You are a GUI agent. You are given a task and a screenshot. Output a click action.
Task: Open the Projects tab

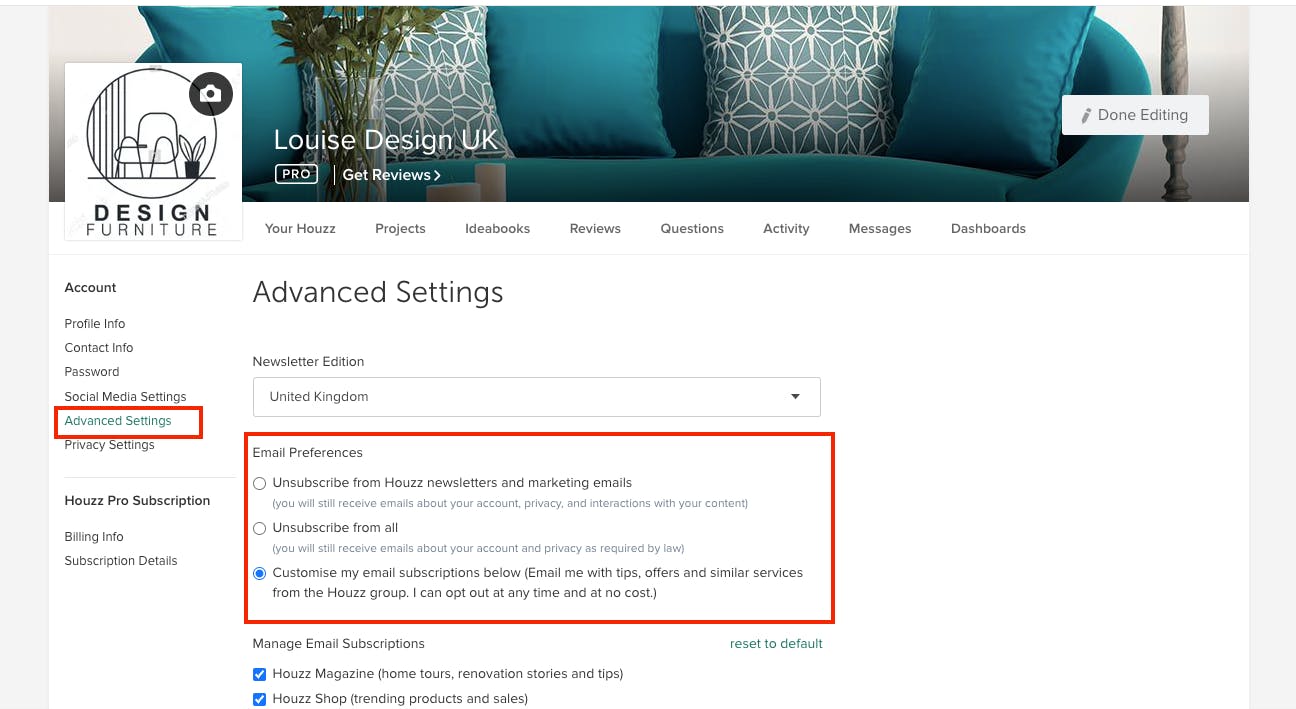click(400, 229)
